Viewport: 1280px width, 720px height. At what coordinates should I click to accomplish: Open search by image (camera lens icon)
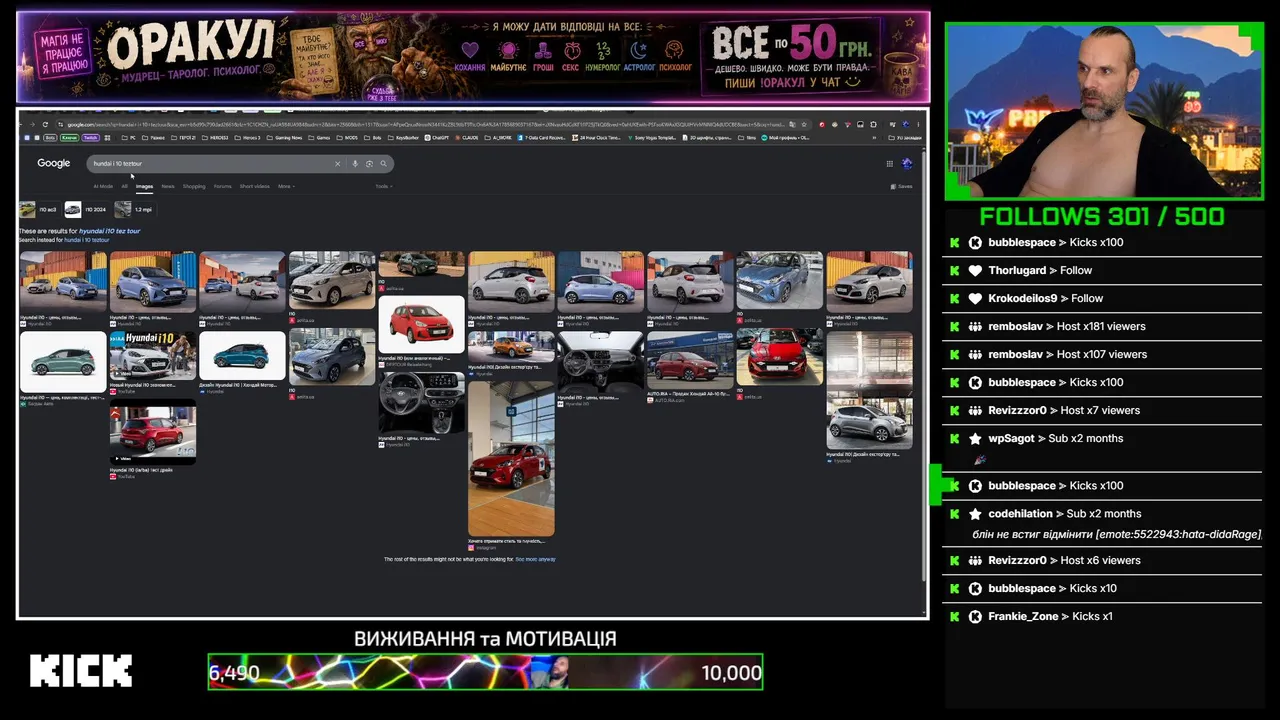click(369, 164)
